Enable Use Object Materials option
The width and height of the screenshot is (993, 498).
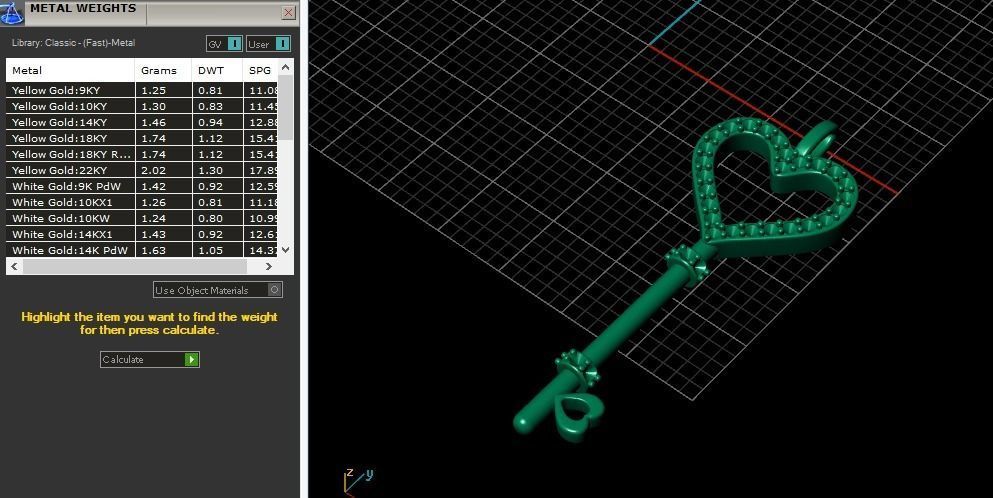218,290
